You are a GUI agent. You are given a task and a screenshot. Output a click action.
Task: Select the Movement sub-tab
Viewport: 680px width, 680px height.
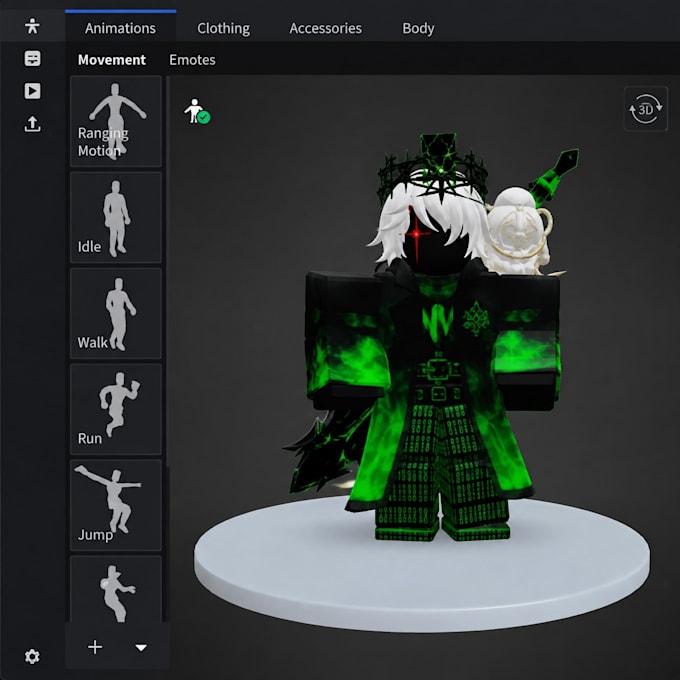pos(112,60)
